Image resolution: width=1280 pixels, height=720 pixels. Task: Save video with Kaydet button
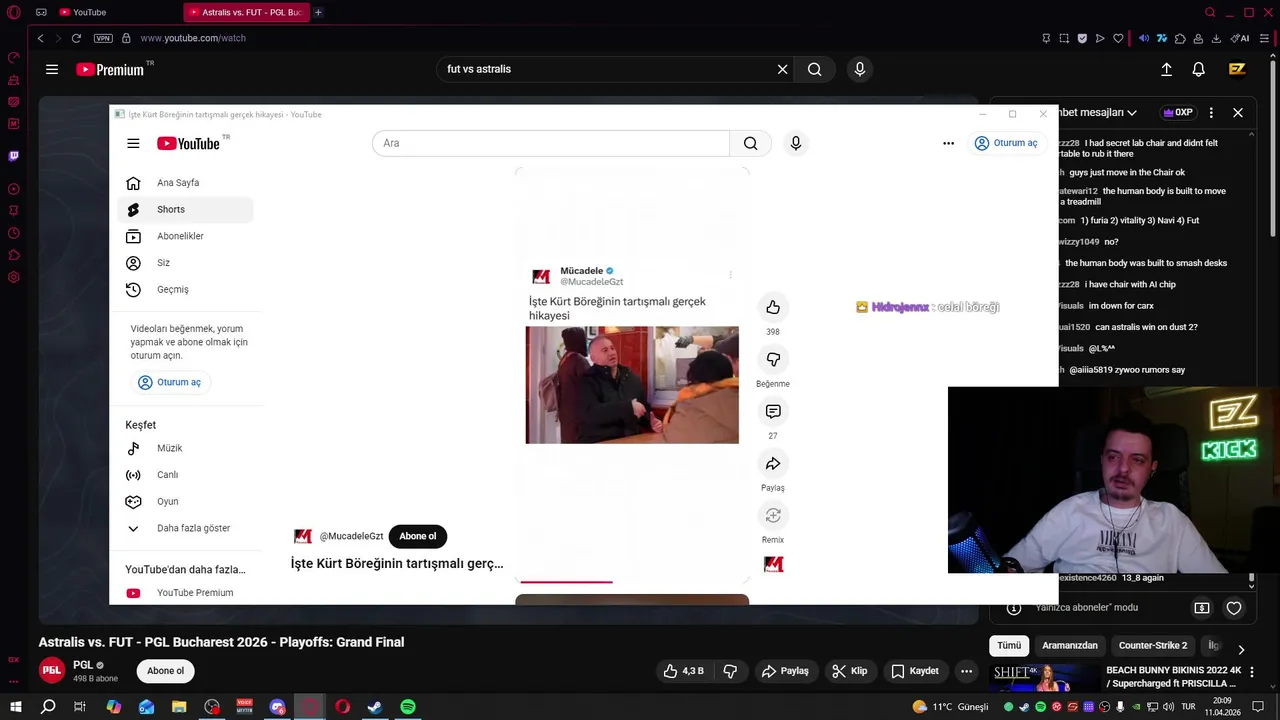(915, 671)
